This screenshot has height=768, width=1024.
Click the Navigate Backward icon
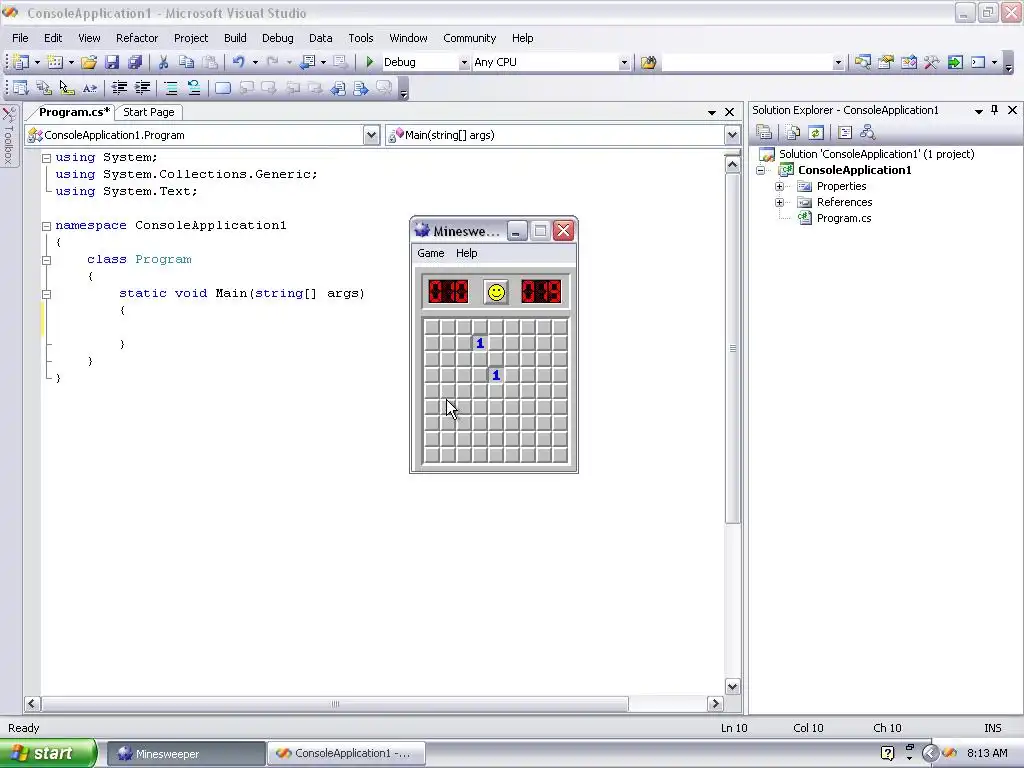point(307,62)
